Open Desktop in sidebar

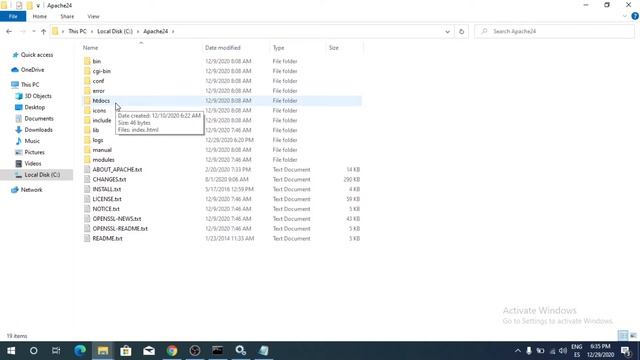[x=30, y=107]
